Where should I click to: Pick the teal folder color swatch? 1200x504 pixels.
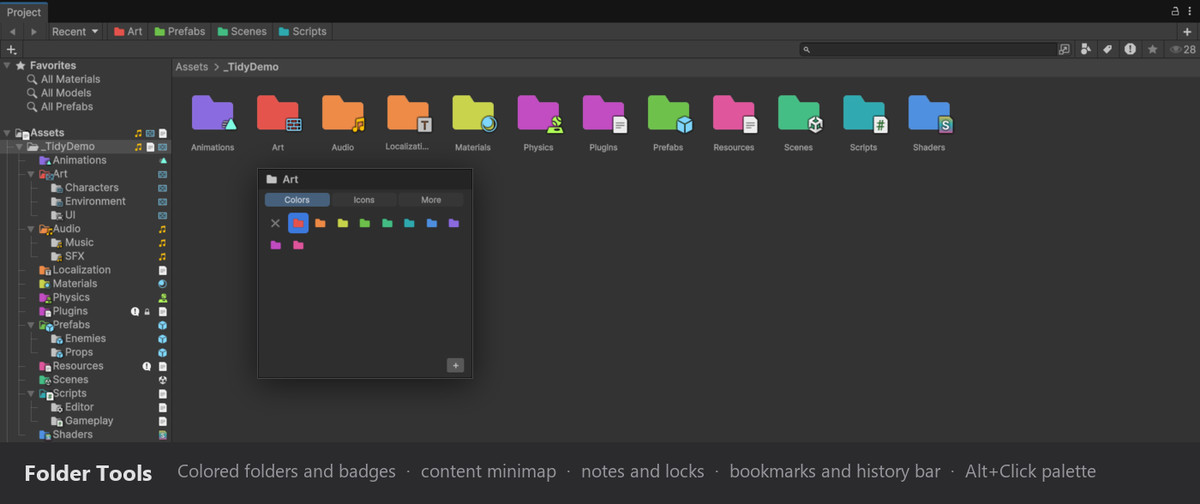click(410, 223)
